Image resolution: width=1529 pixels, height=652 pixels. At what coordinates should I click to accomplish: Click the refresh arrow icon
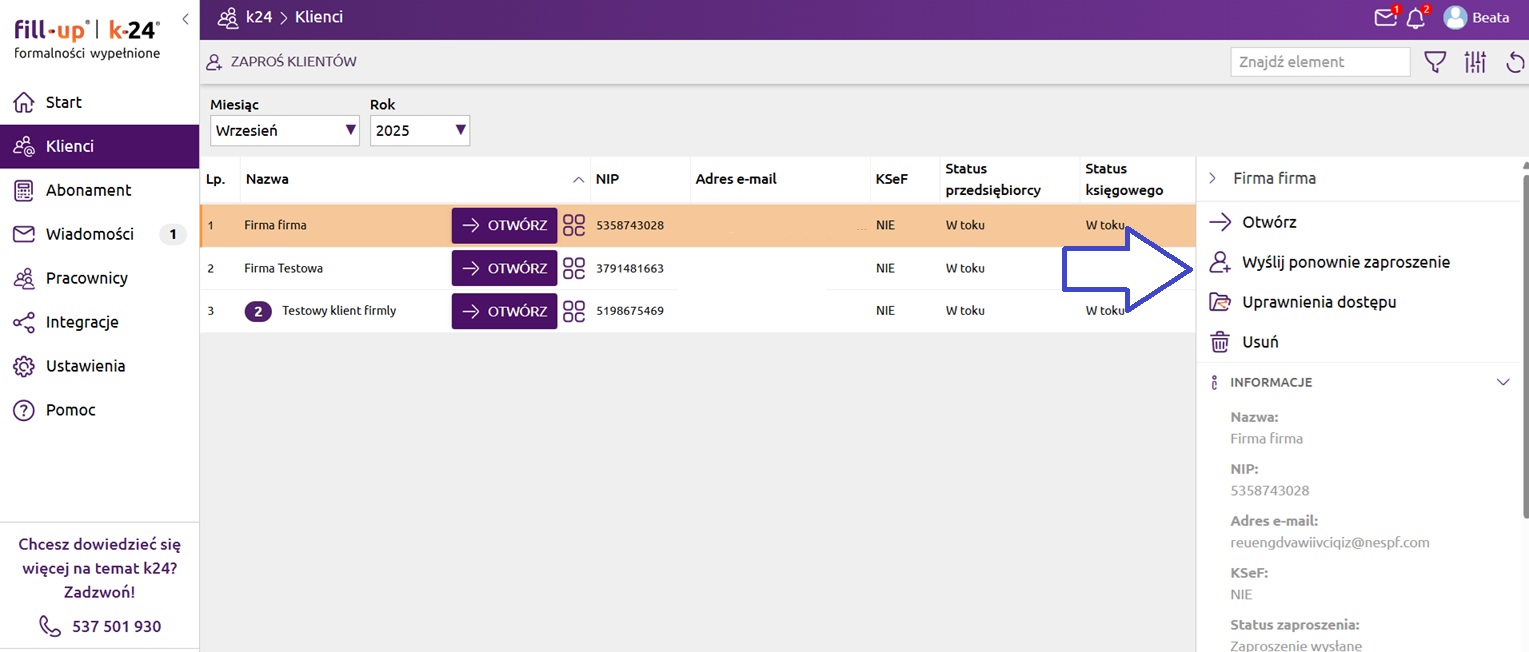[1514, 62]
